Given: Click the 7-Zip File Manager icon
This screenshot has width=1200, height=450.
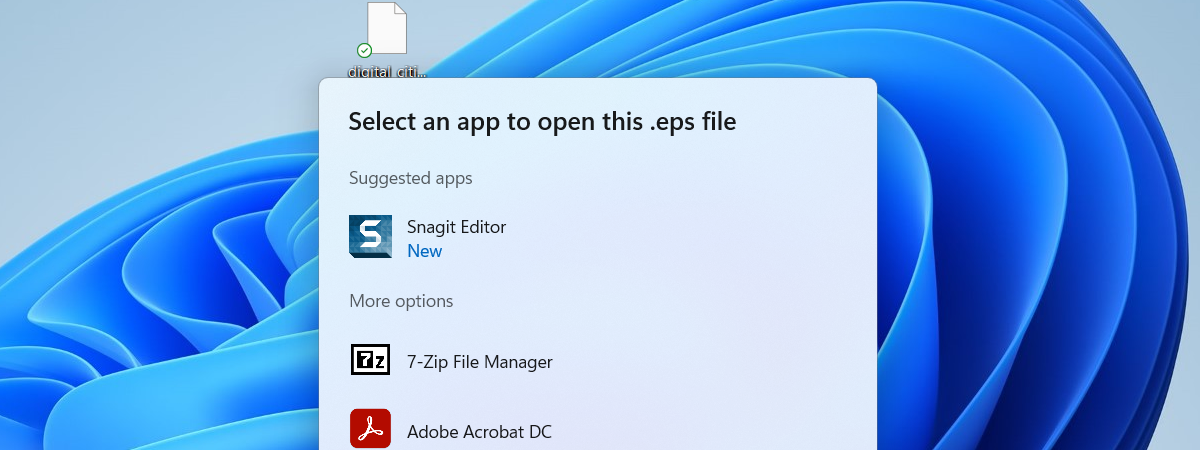Looking at the screenshot, I should pos(370,360).
